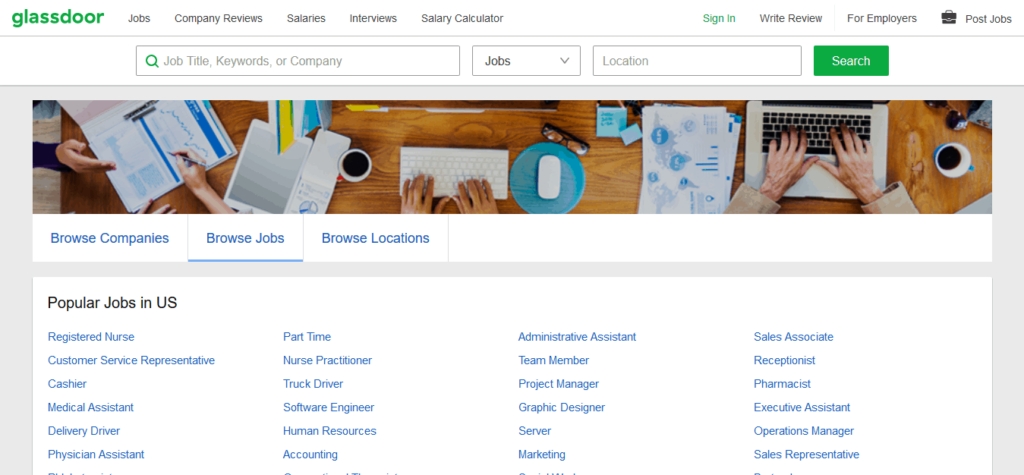Click the Job Title keywords input field
The width and height of the screenshot is (1024, 475).
(x=305, y=61)
